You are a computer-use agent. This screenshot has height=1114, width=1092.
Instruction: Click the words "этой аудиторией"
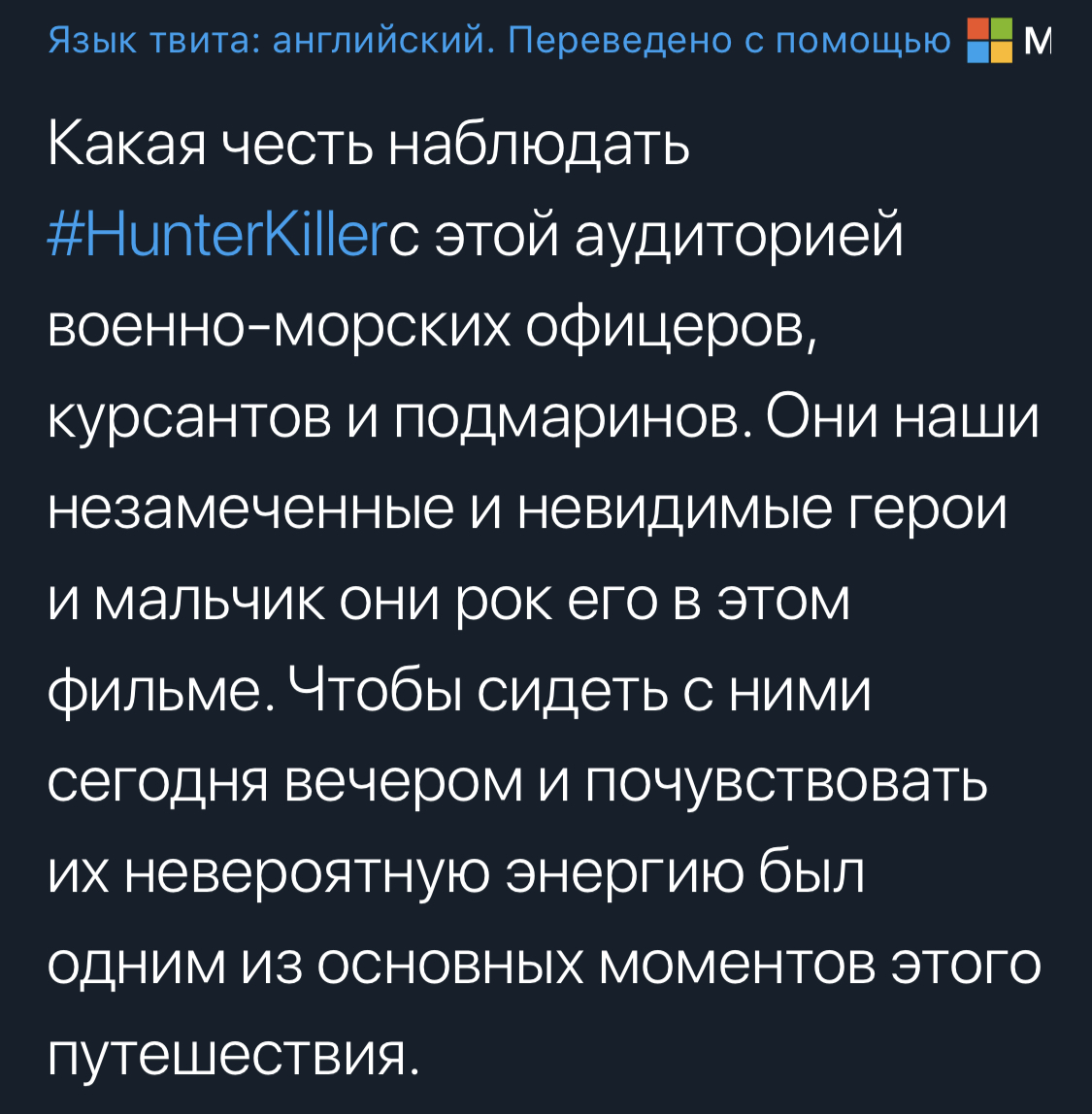(670, 236)
